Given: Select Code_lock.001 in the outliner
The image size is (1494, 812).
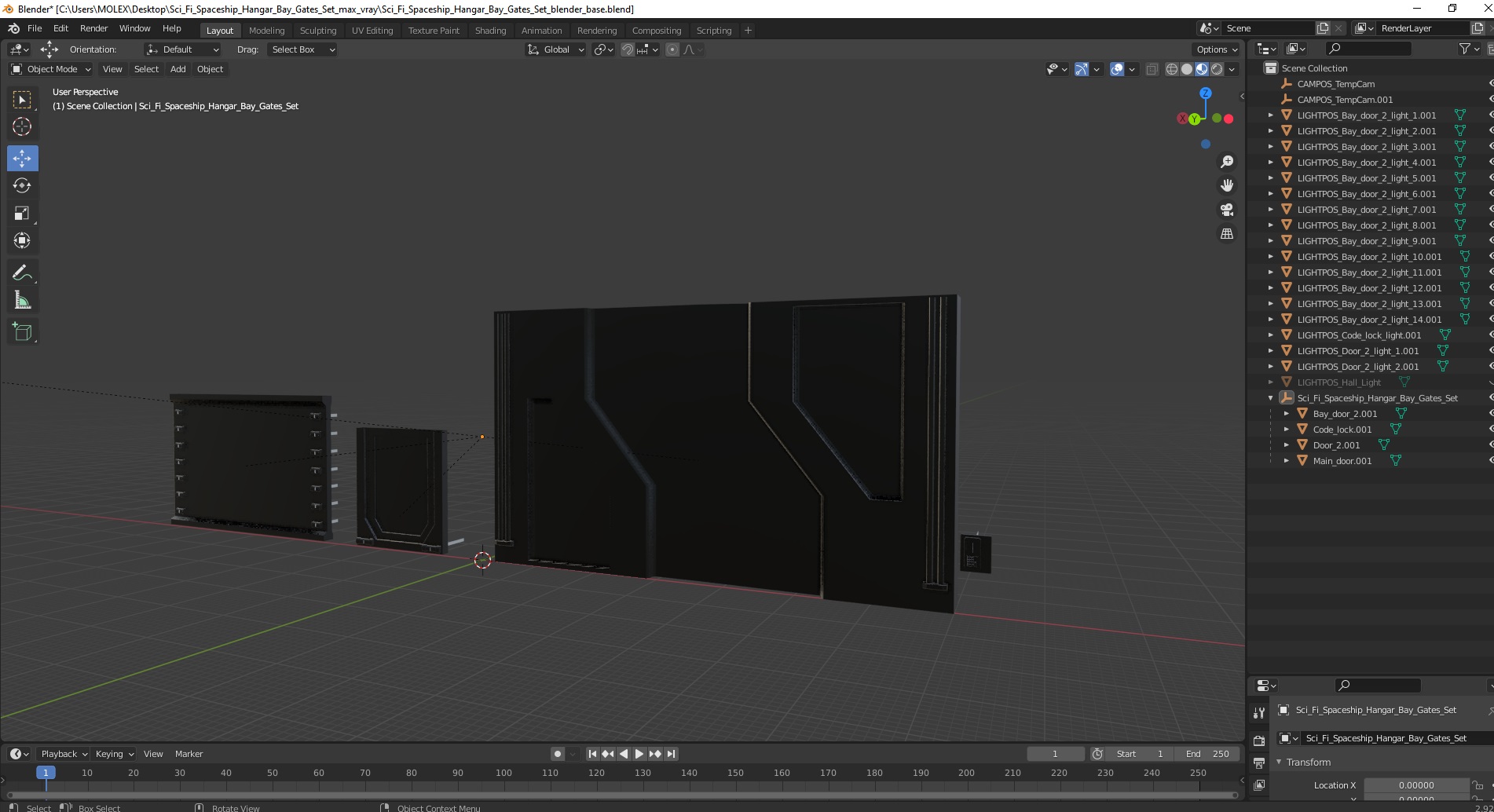Looking at the screenshot, I should 1342,430.
